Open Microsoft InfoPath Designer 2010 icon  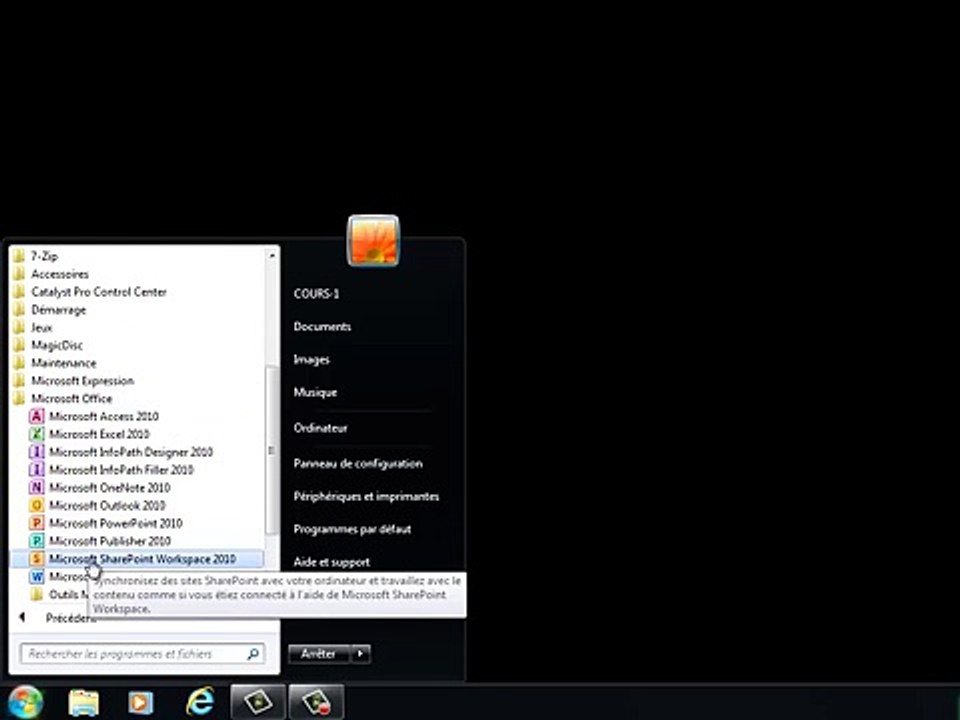coord(37,452)
